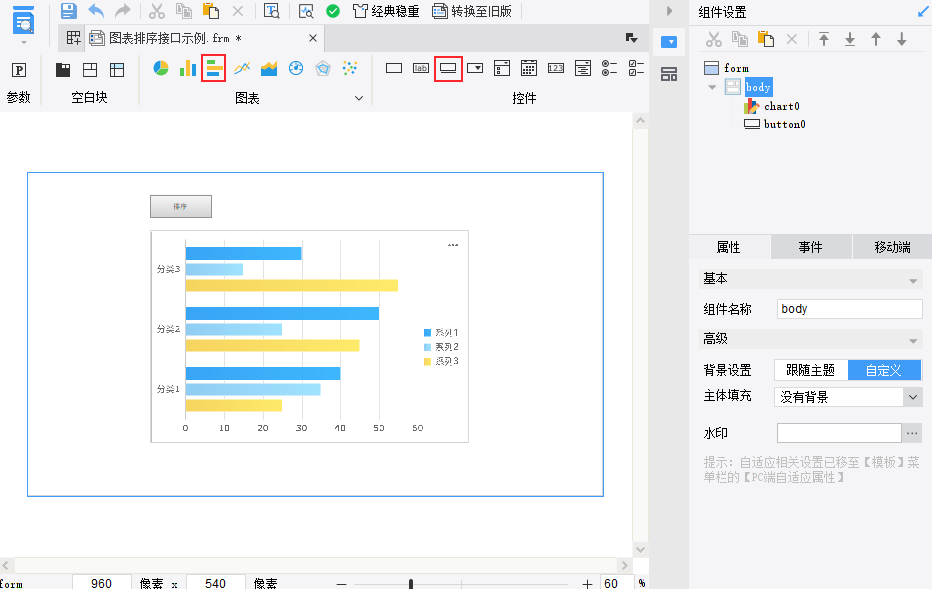Viewport: 932px width, 589px height.
Task: Select the parameter panel P icon
Action: click(19, 70)
